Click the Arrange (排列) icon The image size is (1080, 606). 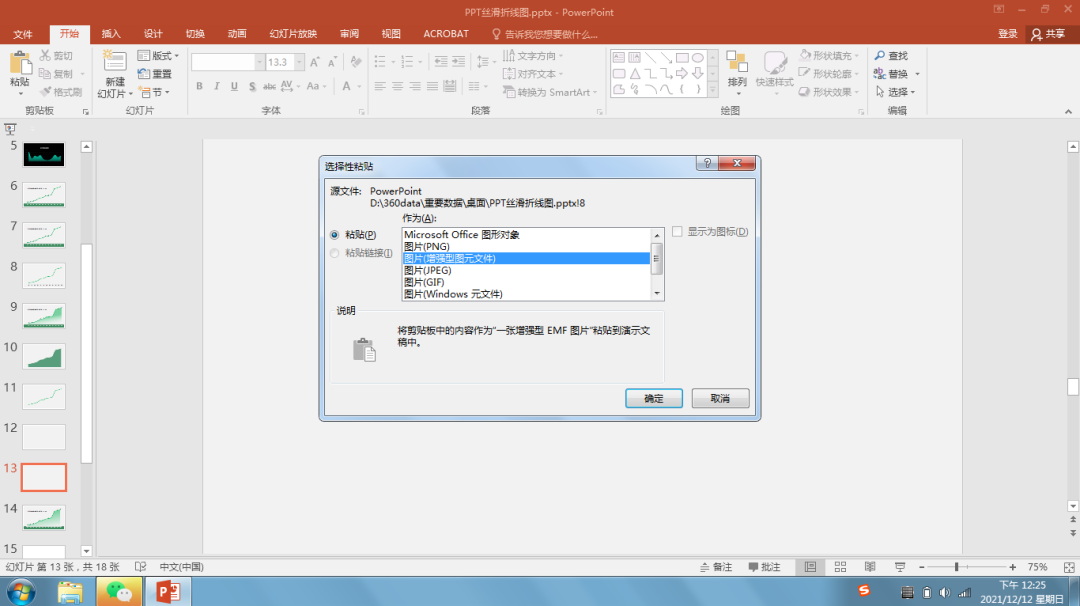pyautogui.click(x=737, y=63)
